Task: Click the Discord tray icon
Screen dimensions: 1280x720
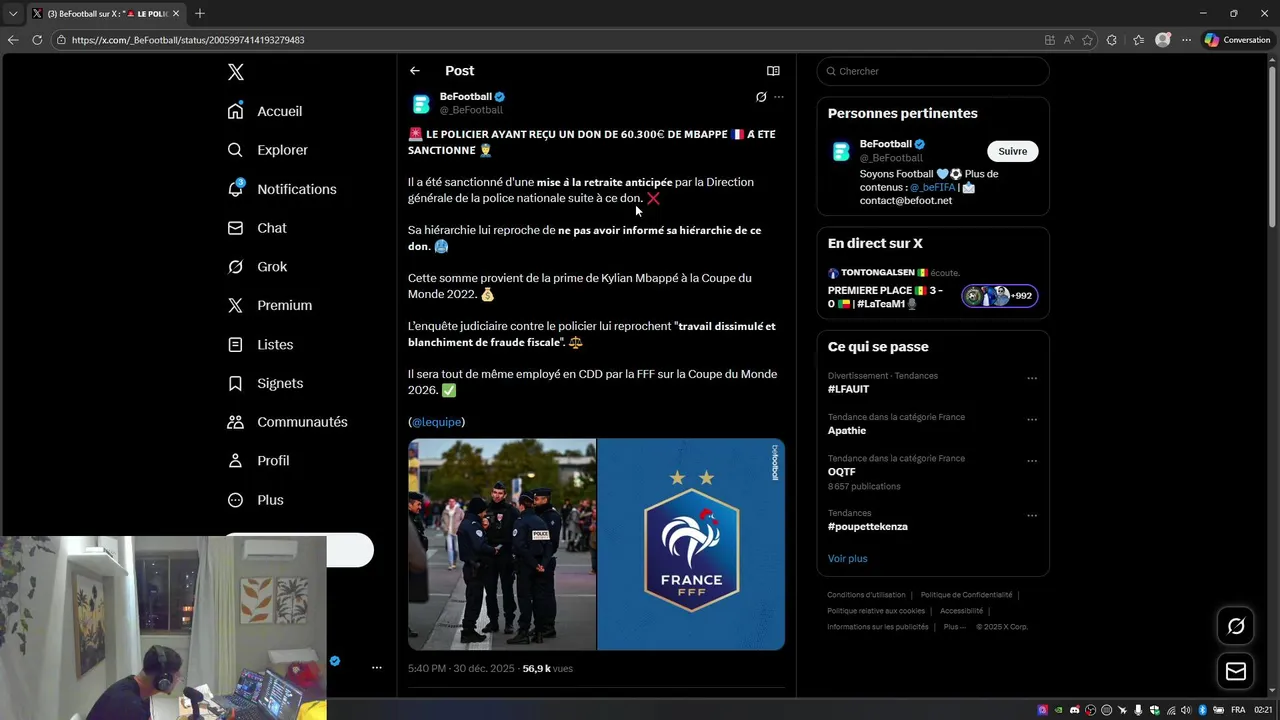Action: 1075,710
